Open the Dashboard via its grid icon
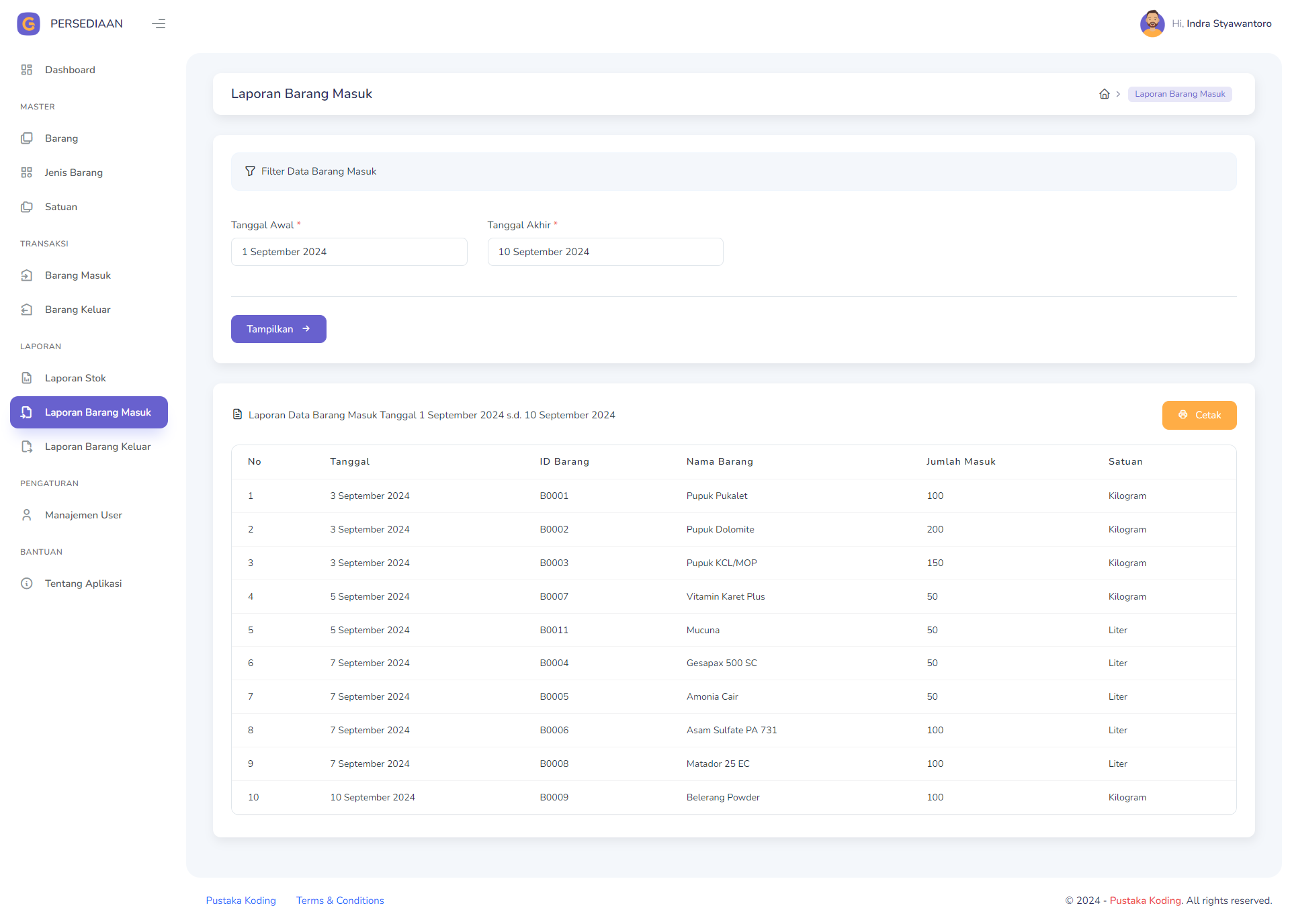1290x924 pixels. click(x=27, y=69)
